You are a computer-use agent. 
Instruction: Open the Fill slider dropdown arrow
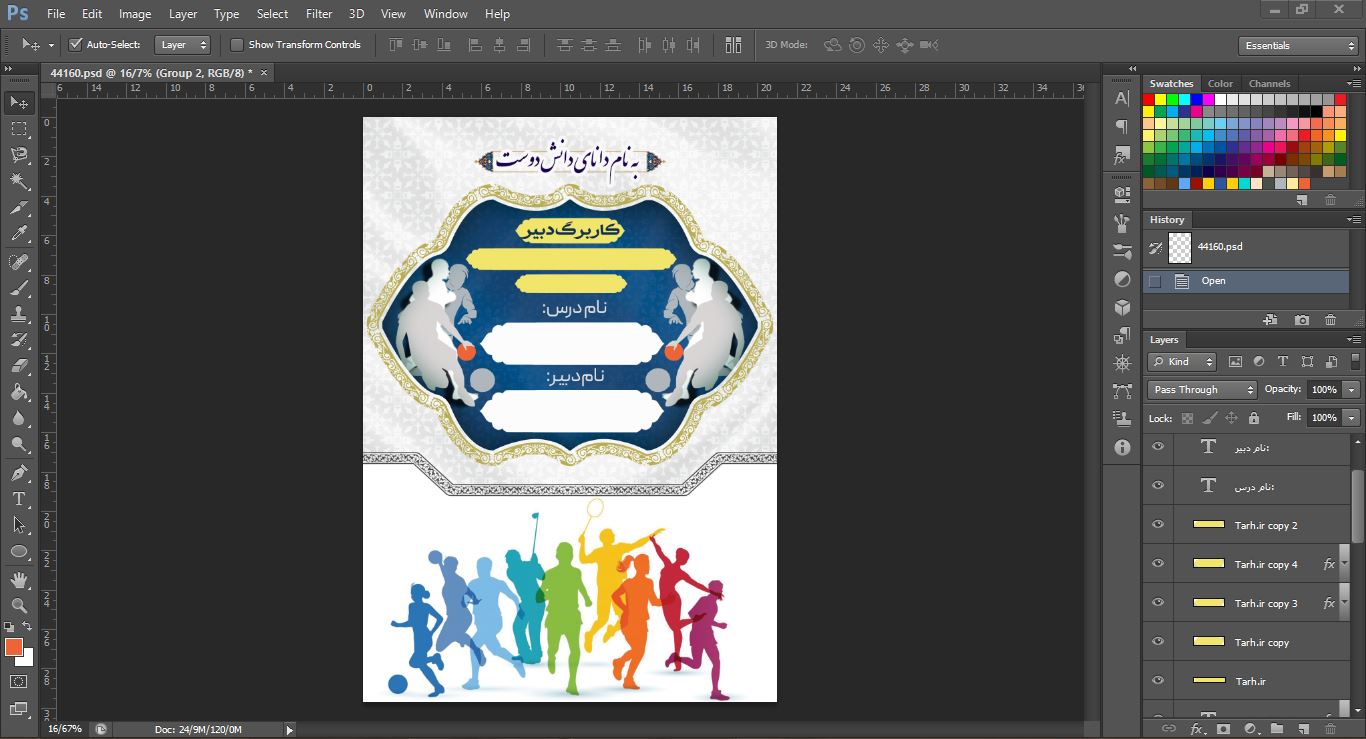(x=1352, y=417)
